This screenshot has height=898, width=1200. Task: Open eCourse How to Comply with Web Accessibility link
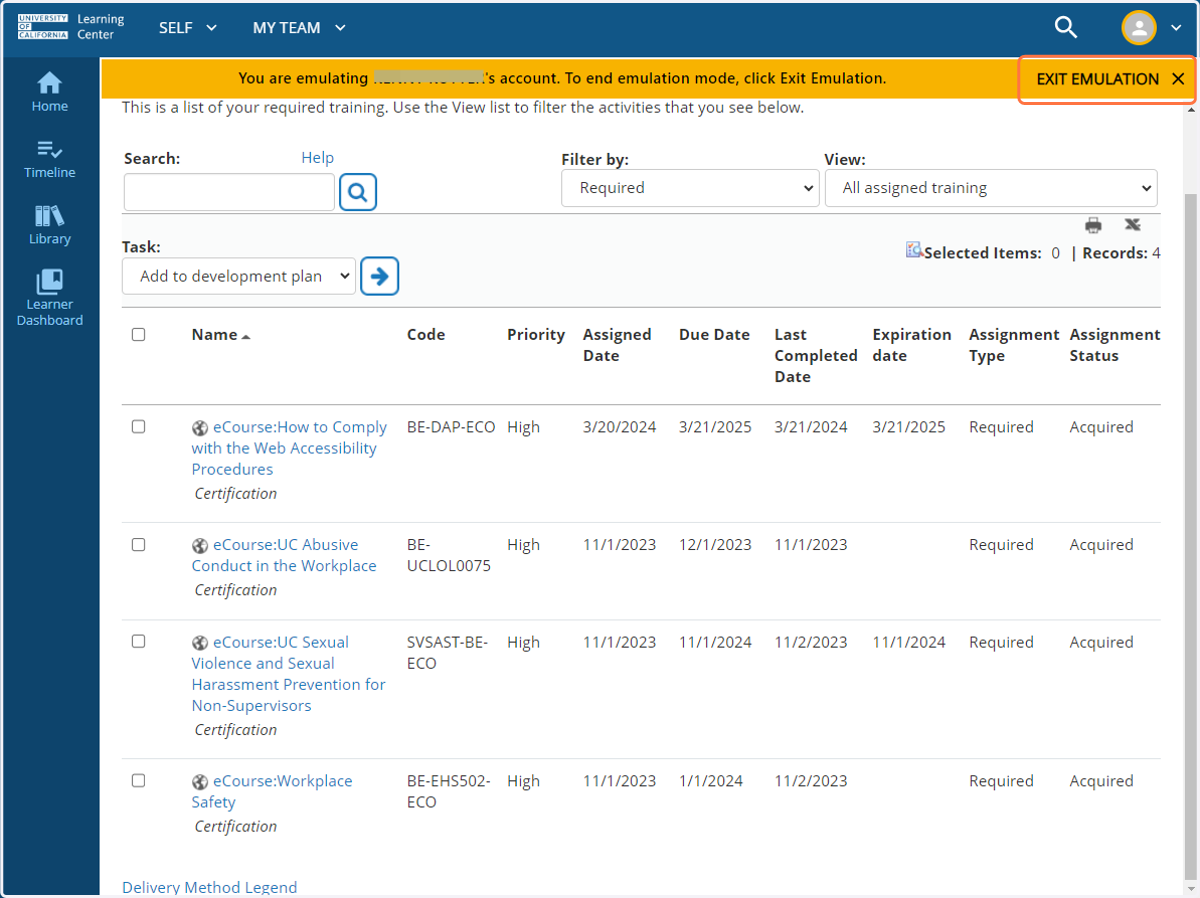point(289,448)
